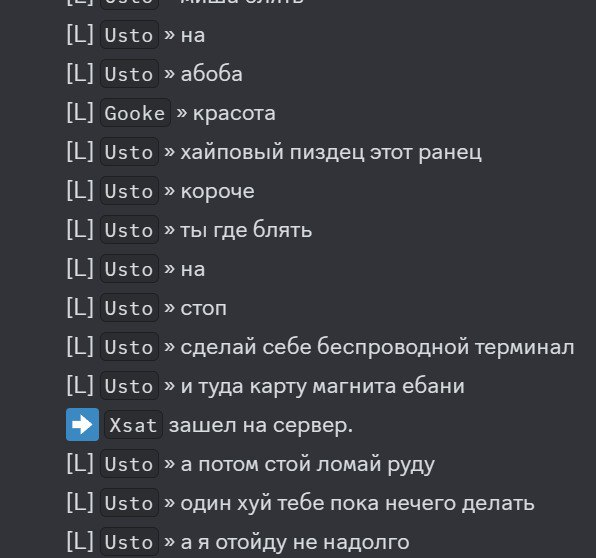Click Usto tag beside the 'короче' message
Screen dimensions: 596x558
pos(129,191)
